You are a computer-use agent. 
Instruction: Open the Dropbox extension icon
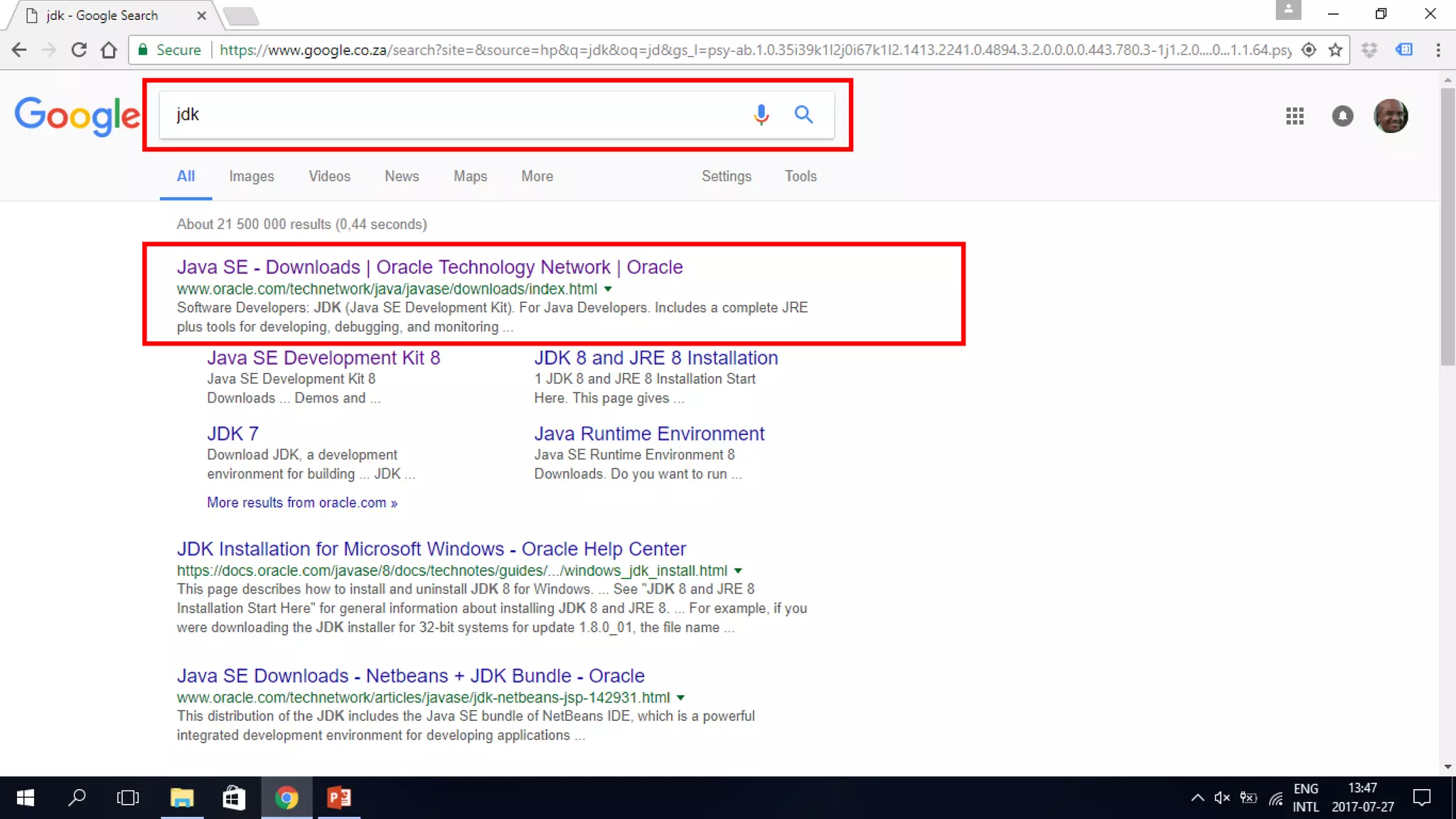[1369, 50]
